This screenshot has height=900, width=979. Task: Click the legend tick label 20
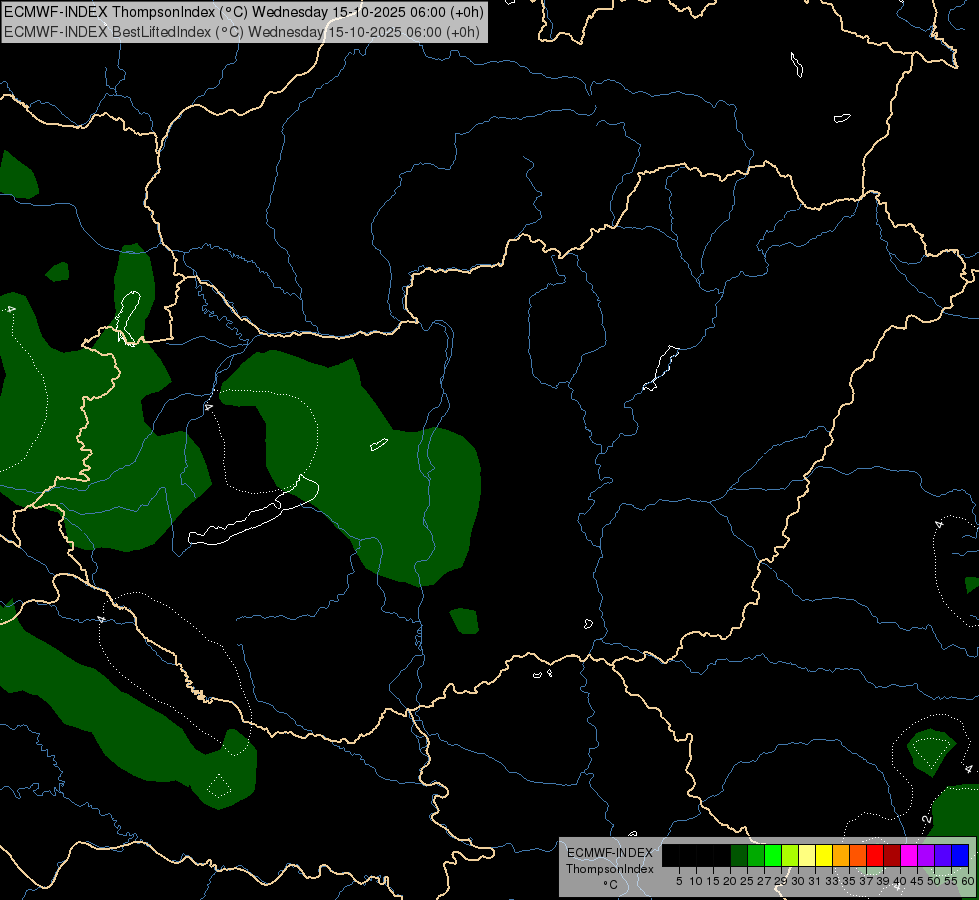[x=730, y=881]
